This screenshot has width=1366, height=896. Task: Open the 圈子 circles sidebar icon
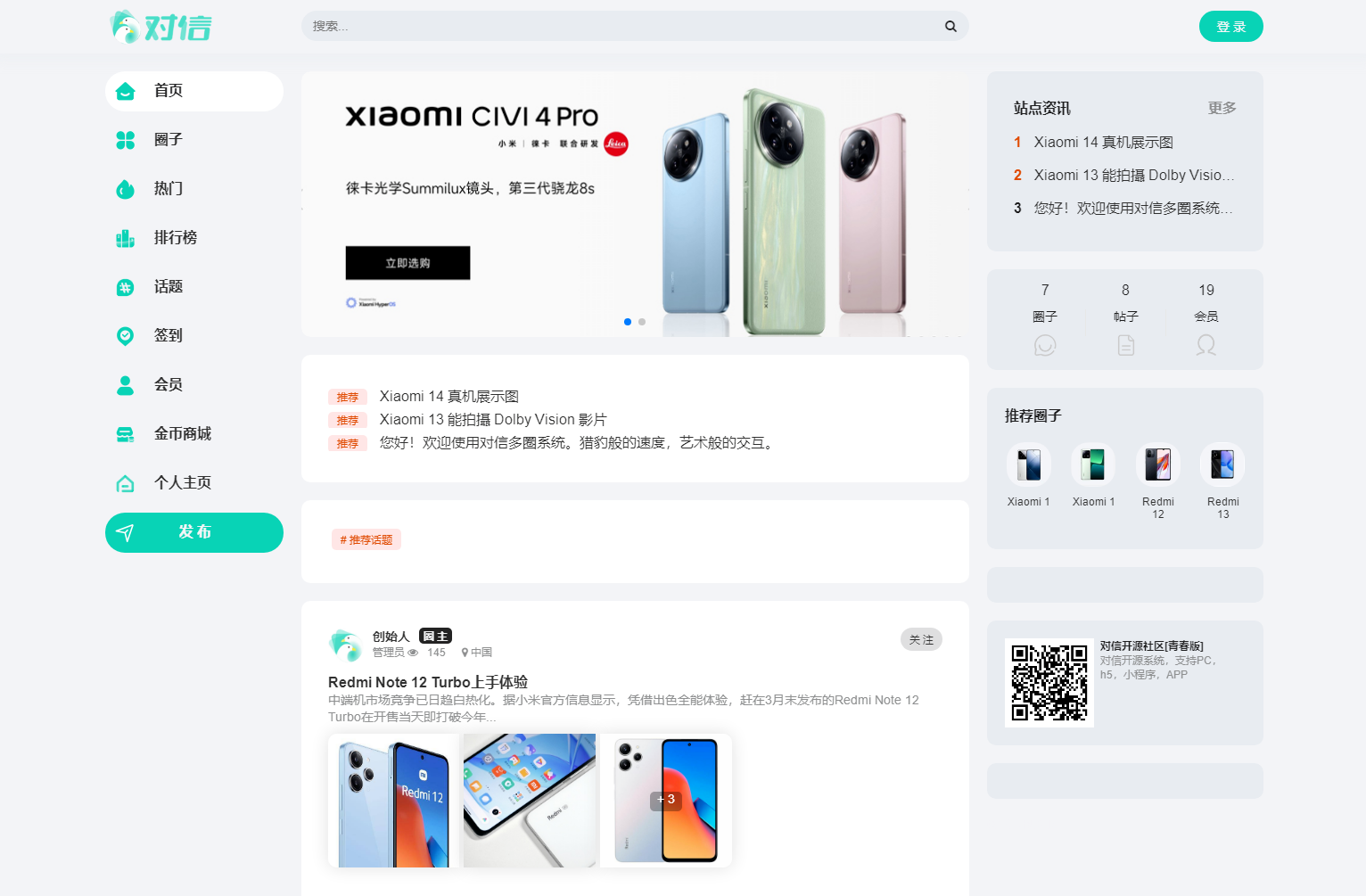pyautogui.click(x=126, y=140)
